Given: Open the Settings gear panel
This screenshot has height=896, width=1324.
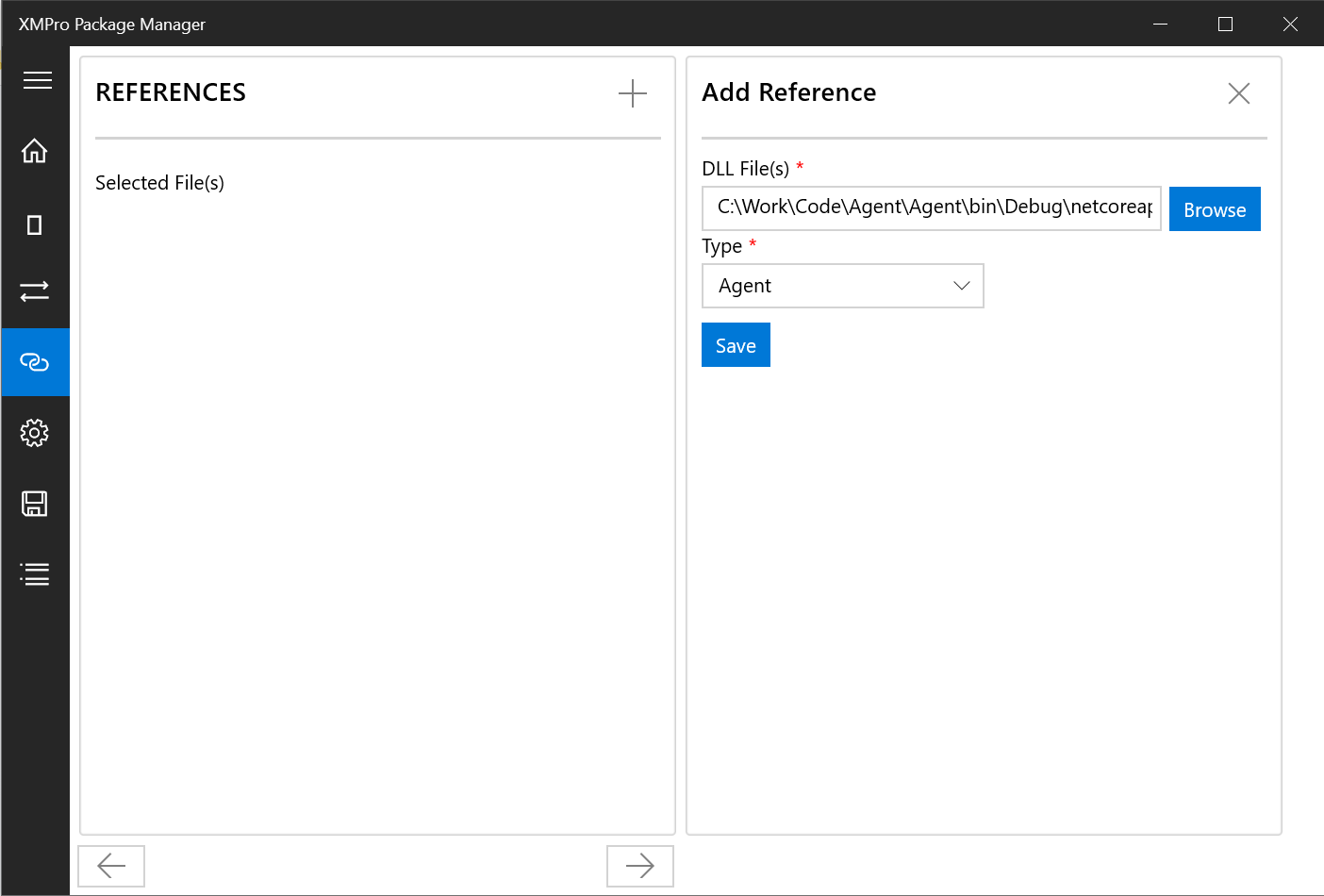Looking at the screenshot, I should pyautogui.click(x=35, y=433).
